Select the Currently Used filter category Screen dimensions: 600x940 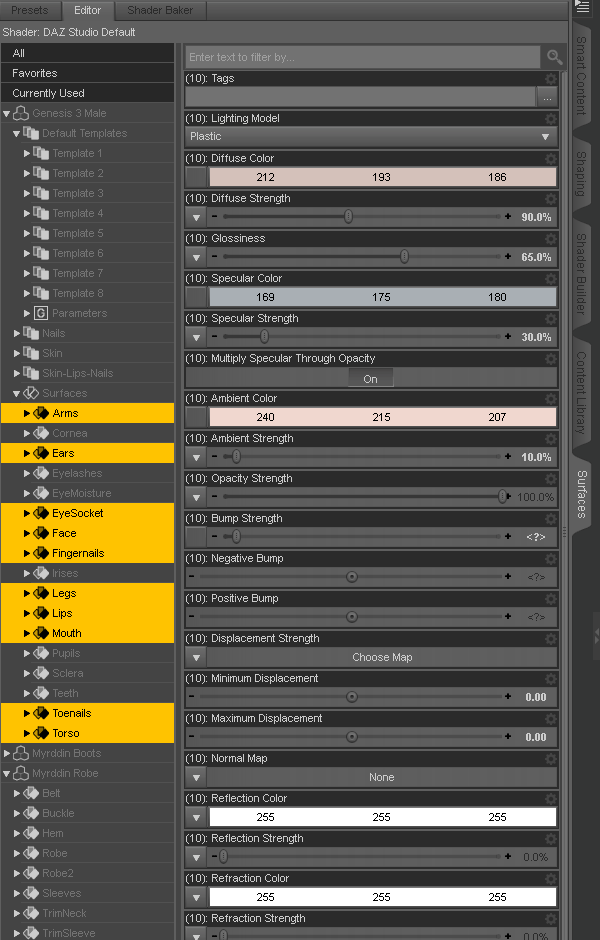[88, 93]
